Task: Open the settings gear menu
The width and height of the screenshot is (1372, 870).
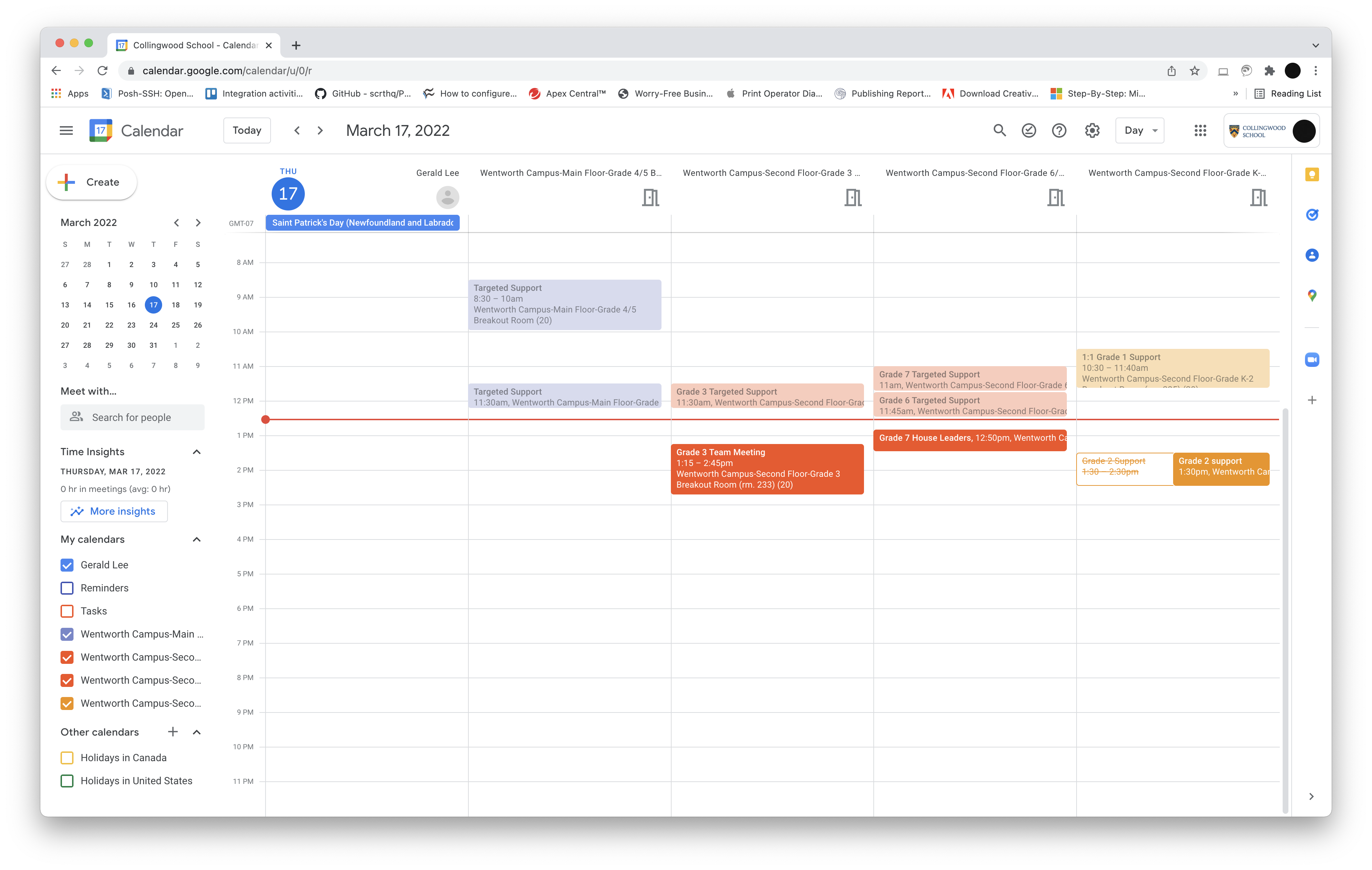Action: tap(1092, 130)
